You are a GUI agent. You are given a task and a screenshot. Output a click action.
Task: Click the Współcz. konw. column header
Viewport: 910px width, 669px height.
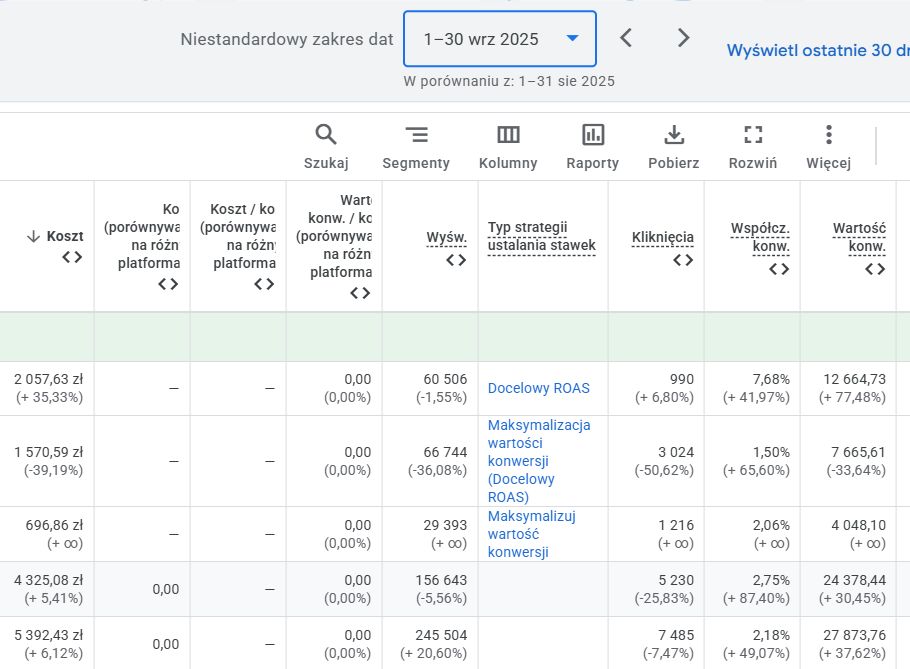pyautogui.click(x=760, y=237)
